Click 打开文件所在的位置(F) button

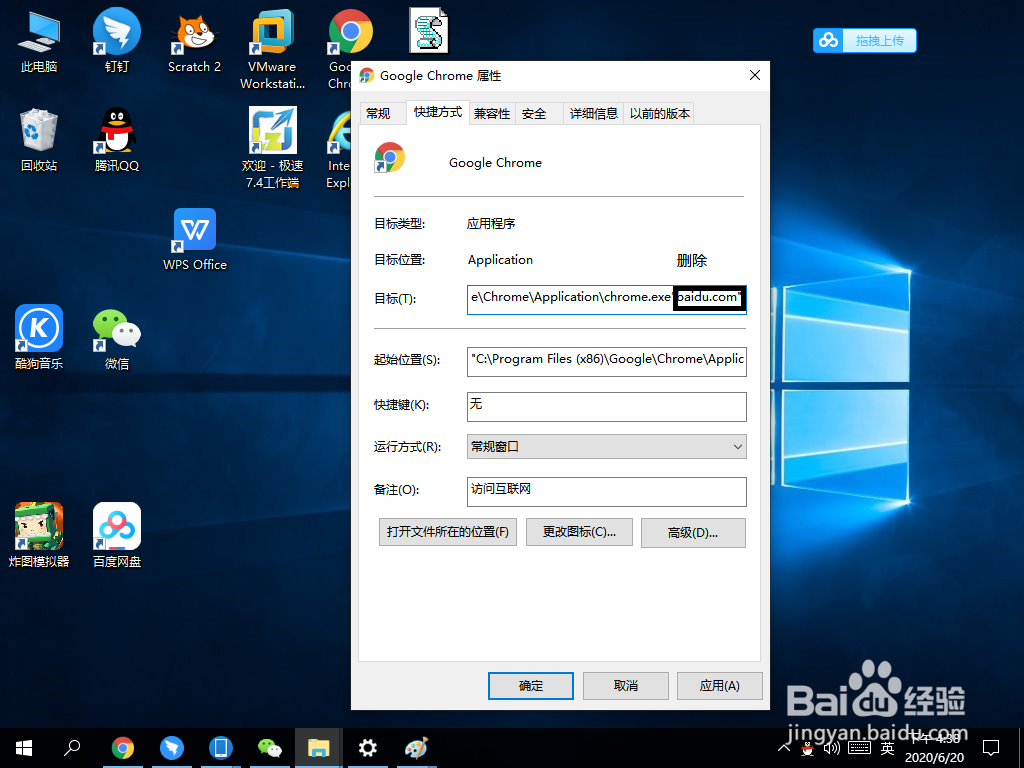coord(447,532)
